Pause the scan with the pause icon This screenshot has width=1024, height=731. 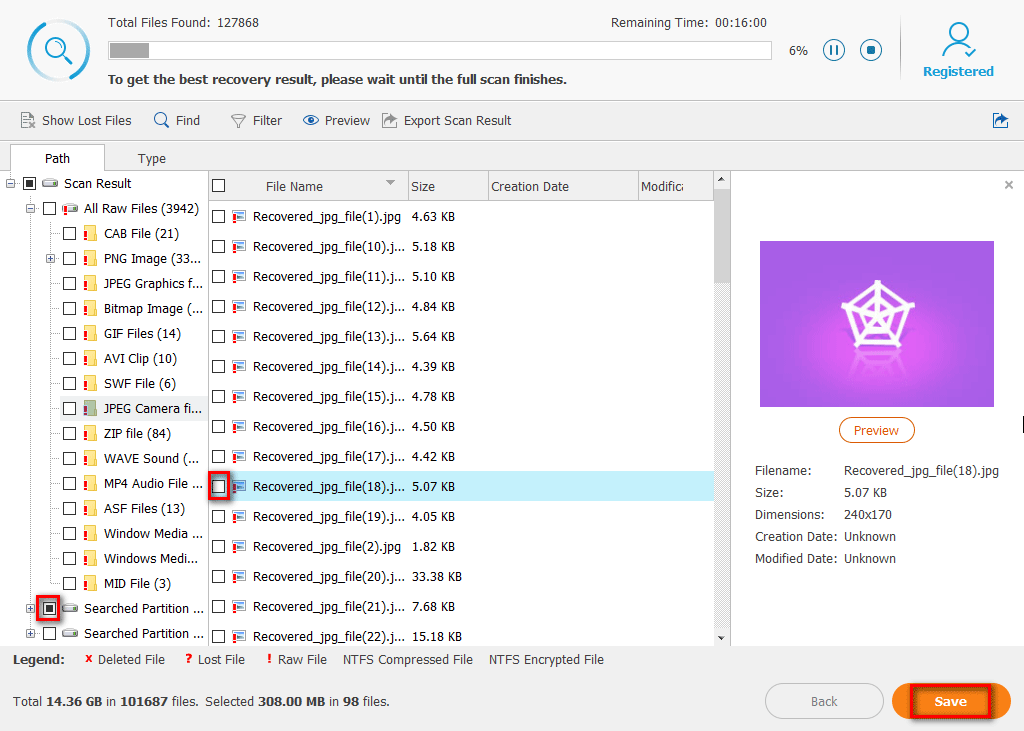833,50
